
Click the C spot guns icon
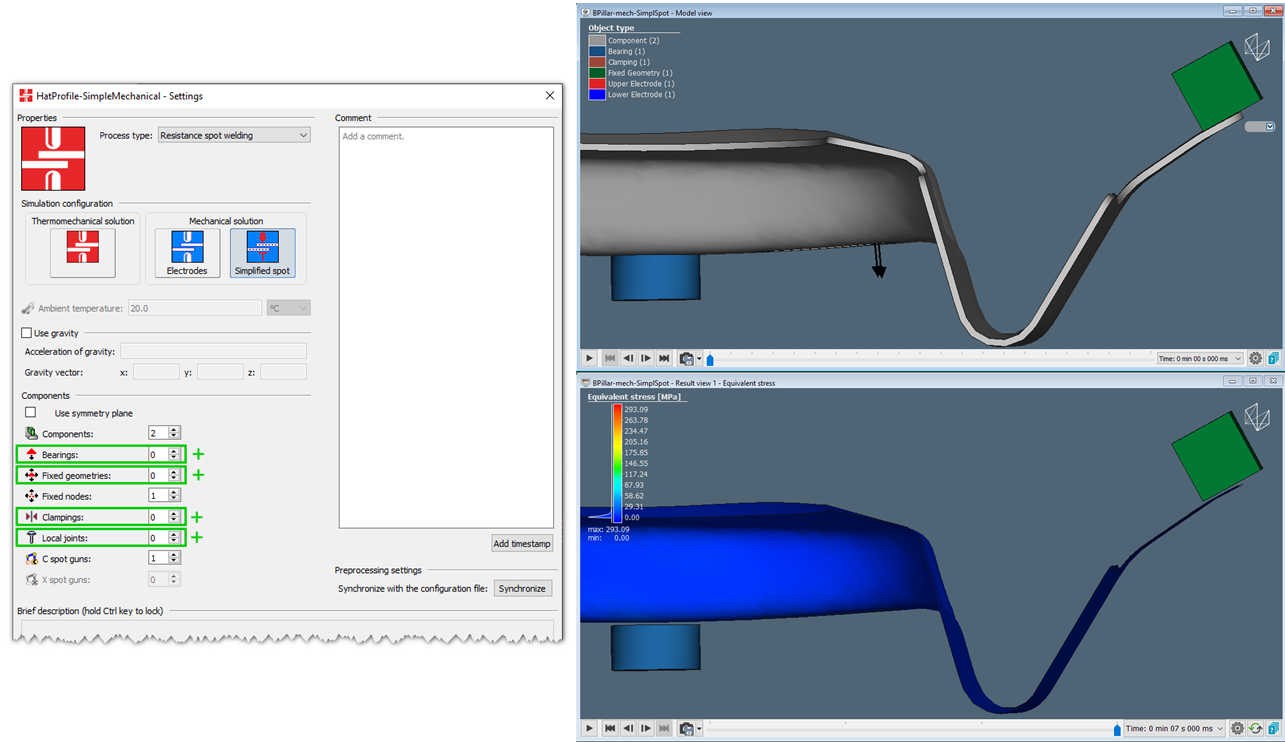[x=29, y=558]
